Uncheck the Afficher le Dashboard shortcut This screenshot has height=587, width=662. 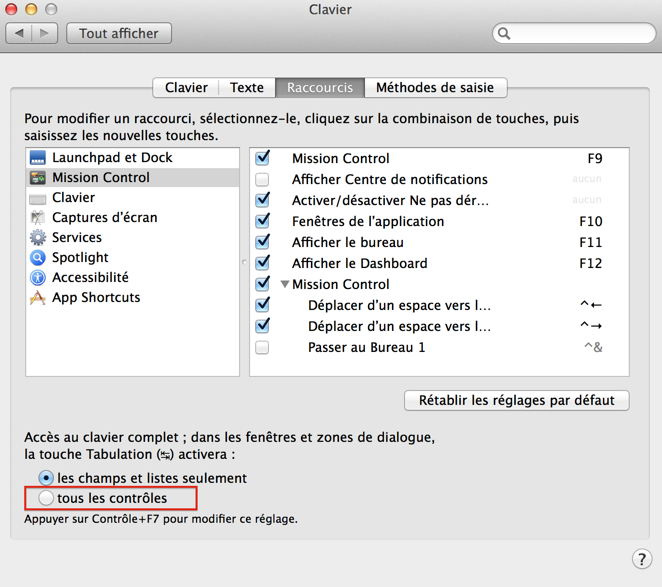click(263, 263)
